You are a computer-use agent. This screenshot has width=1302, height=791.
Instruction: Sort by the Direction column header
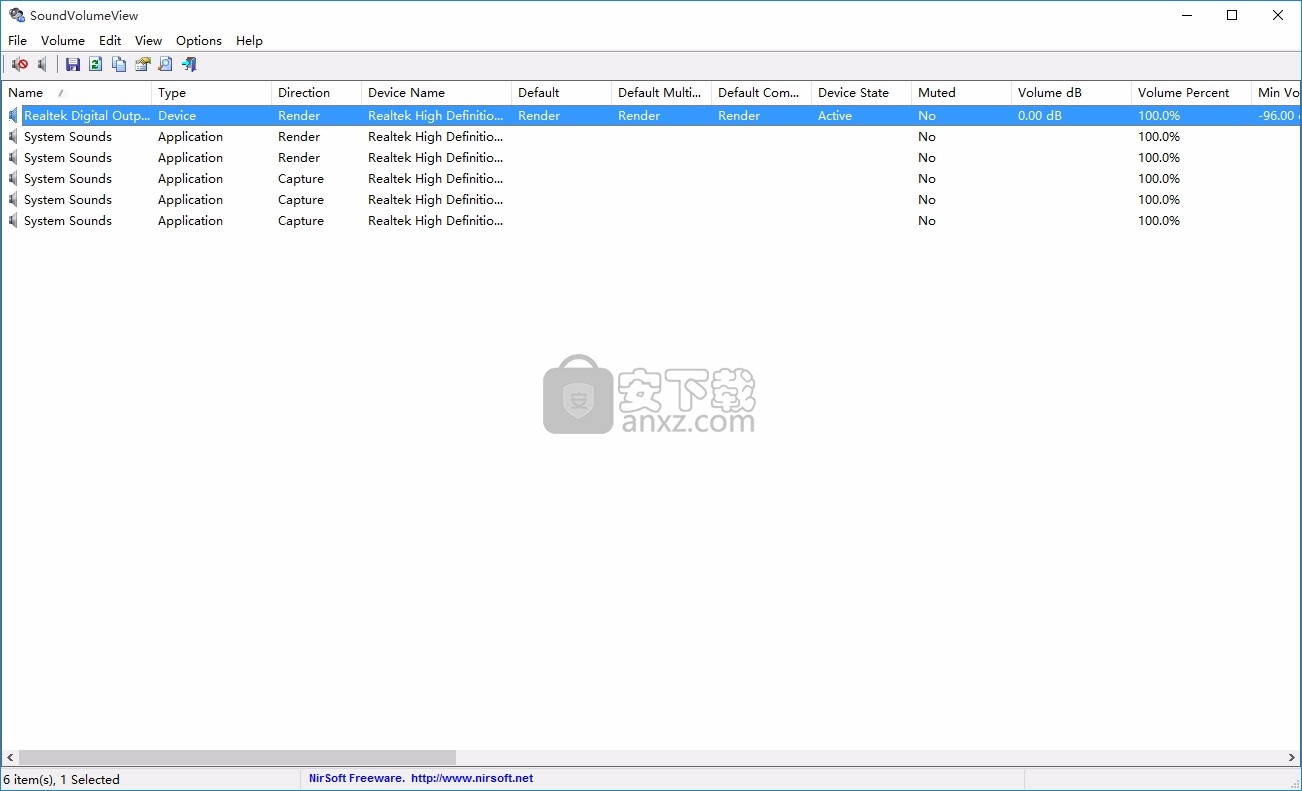point(316,92)
